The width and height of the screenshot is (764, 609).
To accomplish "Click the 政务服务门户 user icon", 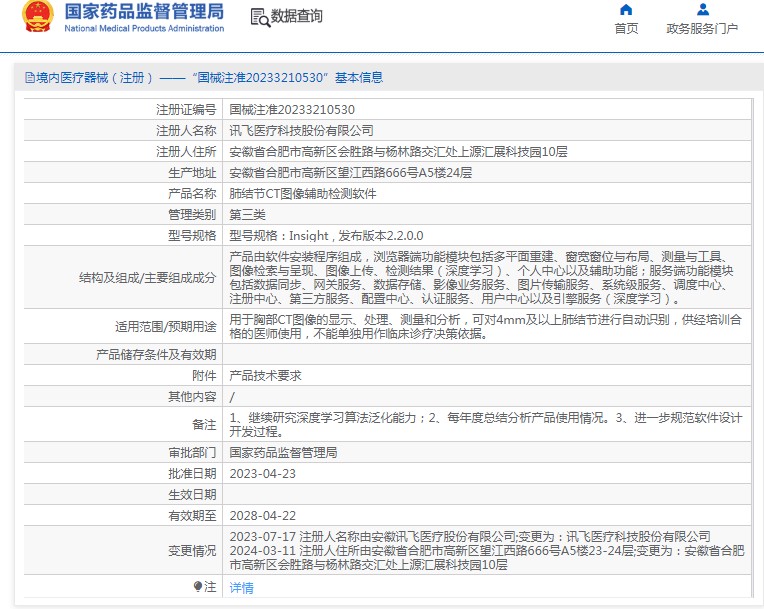I will 703,10.
